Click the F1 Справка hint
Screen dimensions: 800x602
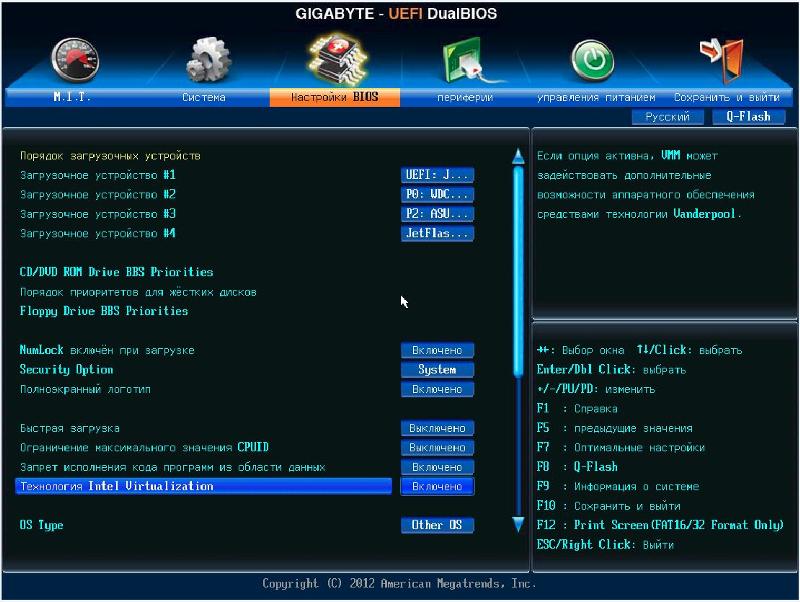click(577, 409)
